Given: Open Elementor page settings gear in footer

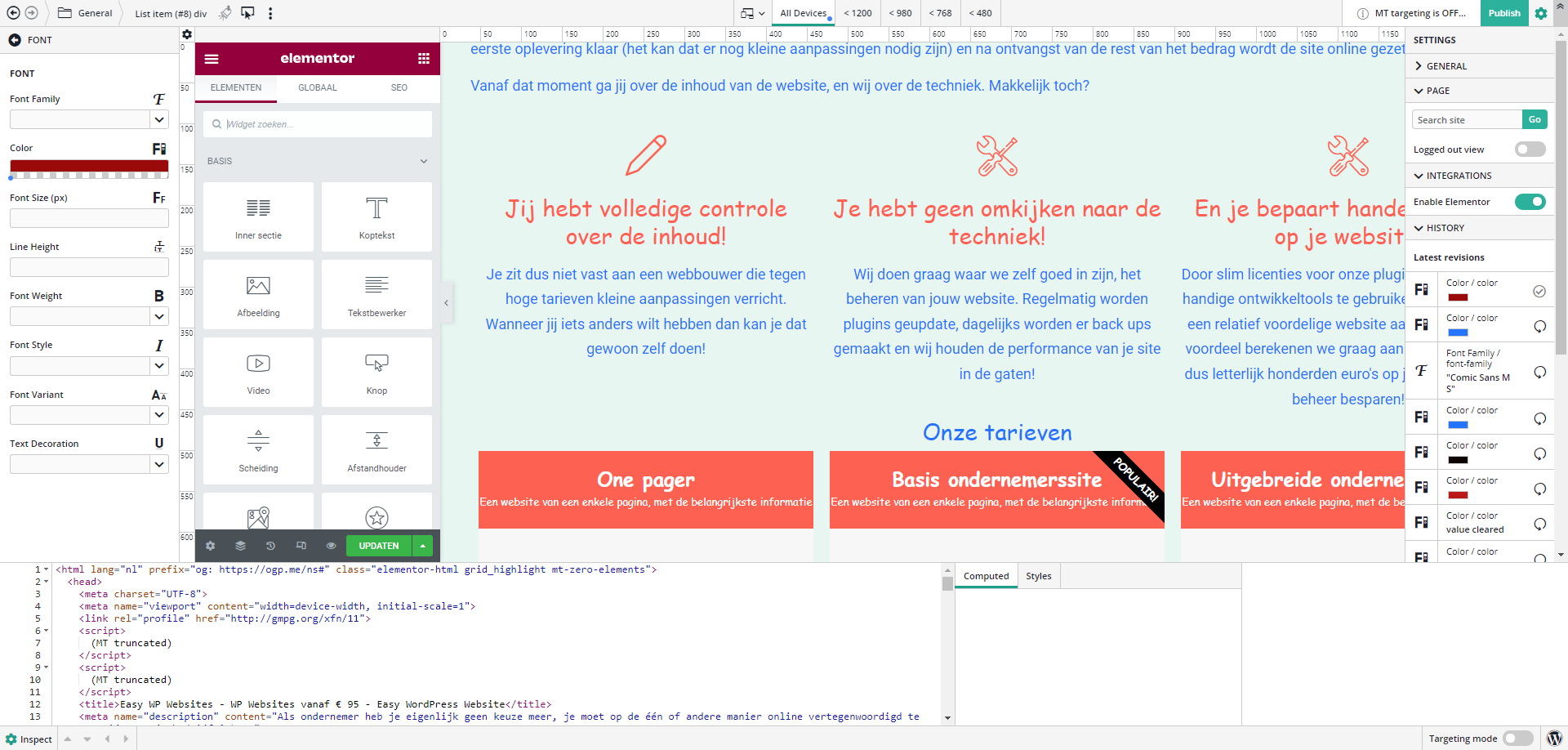Looking at the screenshot, I should [x=210, y=546].
